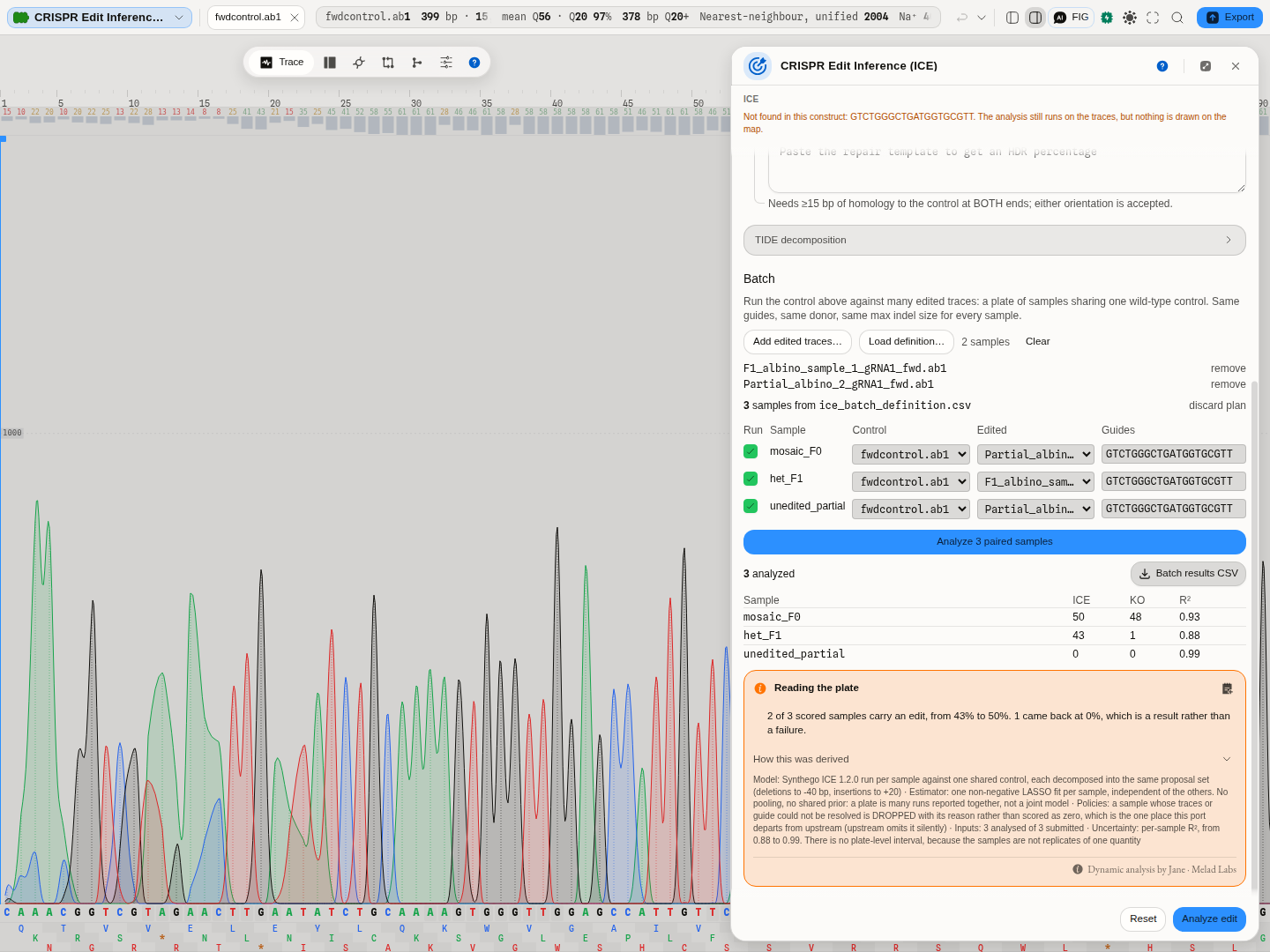Open Edited dropdown for het_F1 row
The image size is (1270, 952).
[1035, 482]
